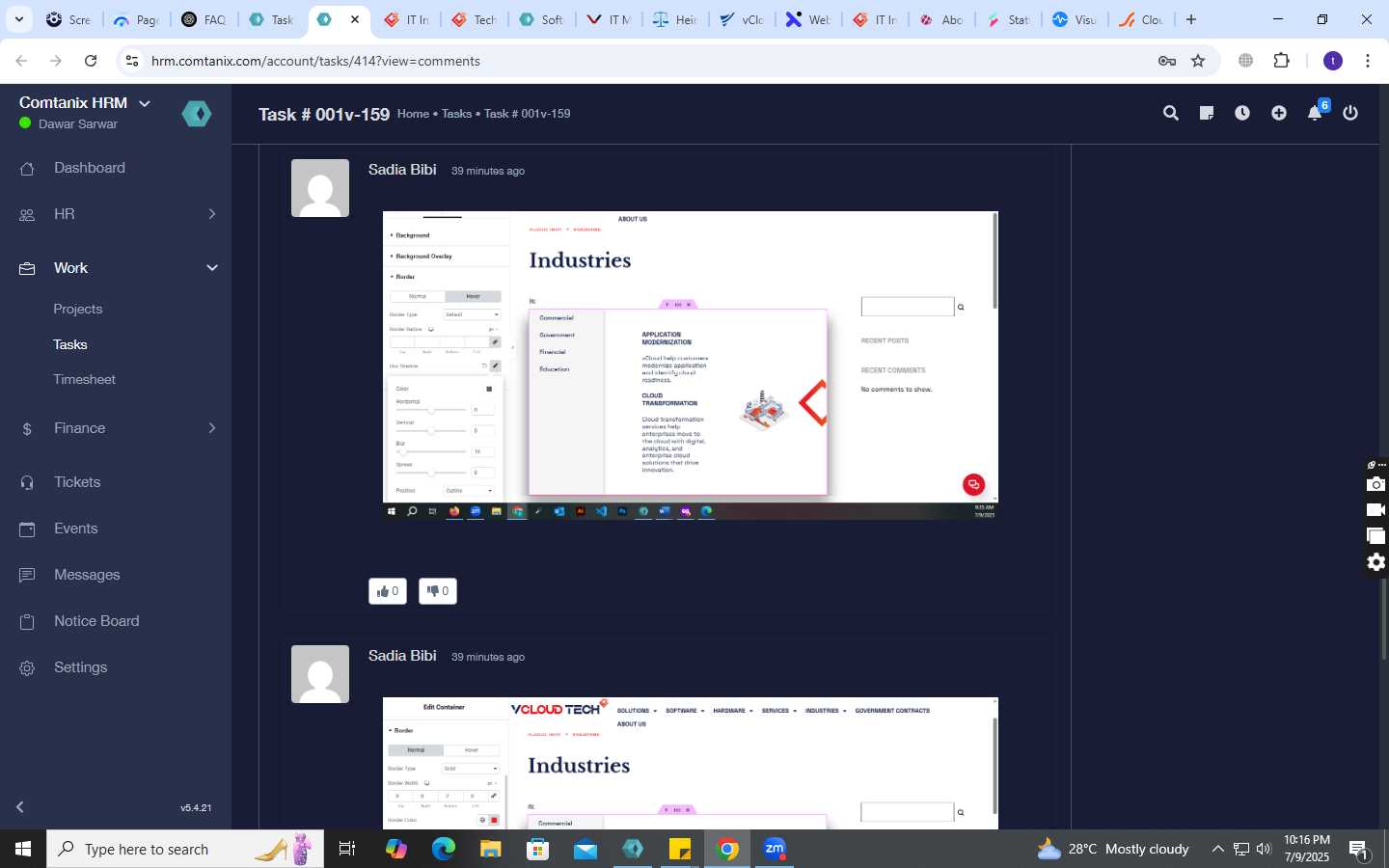The width and height of the screenshot is (1389, 868).
Task: Open File Explorer from taskbar
Action: (491, 850)
